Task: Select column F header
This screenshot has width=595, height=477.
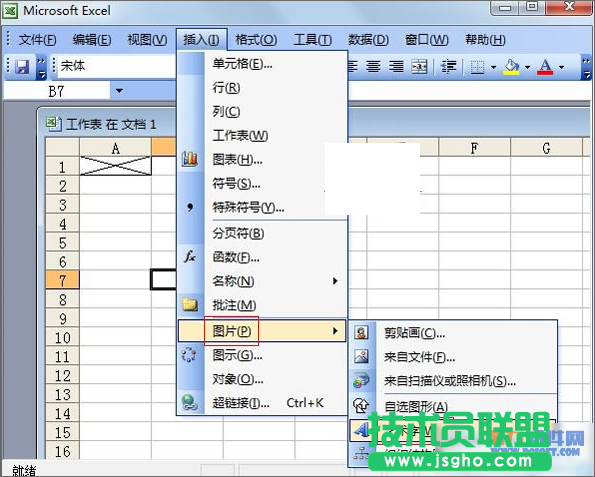Action: click(x=474, y=147)
